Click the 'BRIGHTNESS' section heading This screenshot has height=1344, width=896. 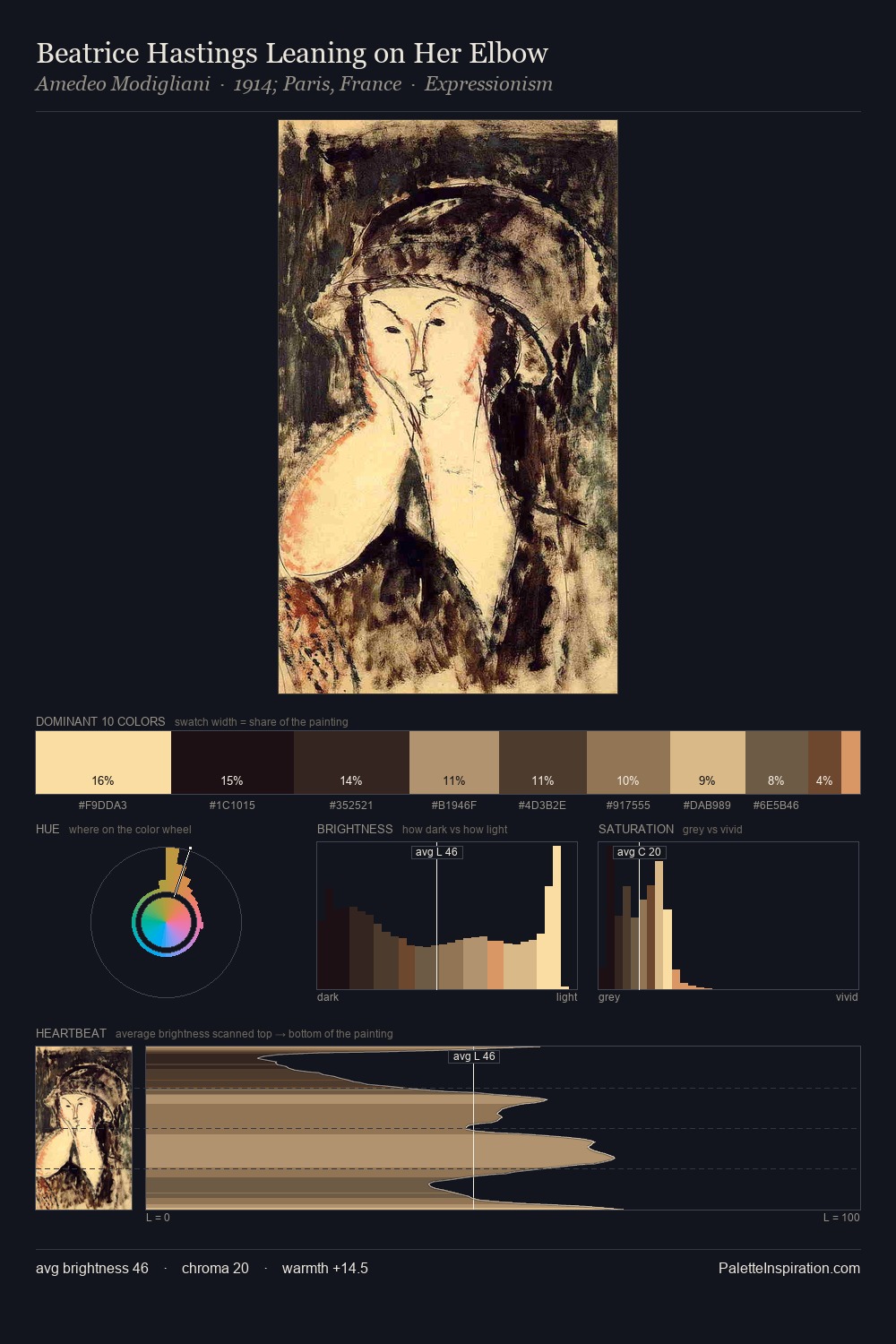click(x=355, y=829)
